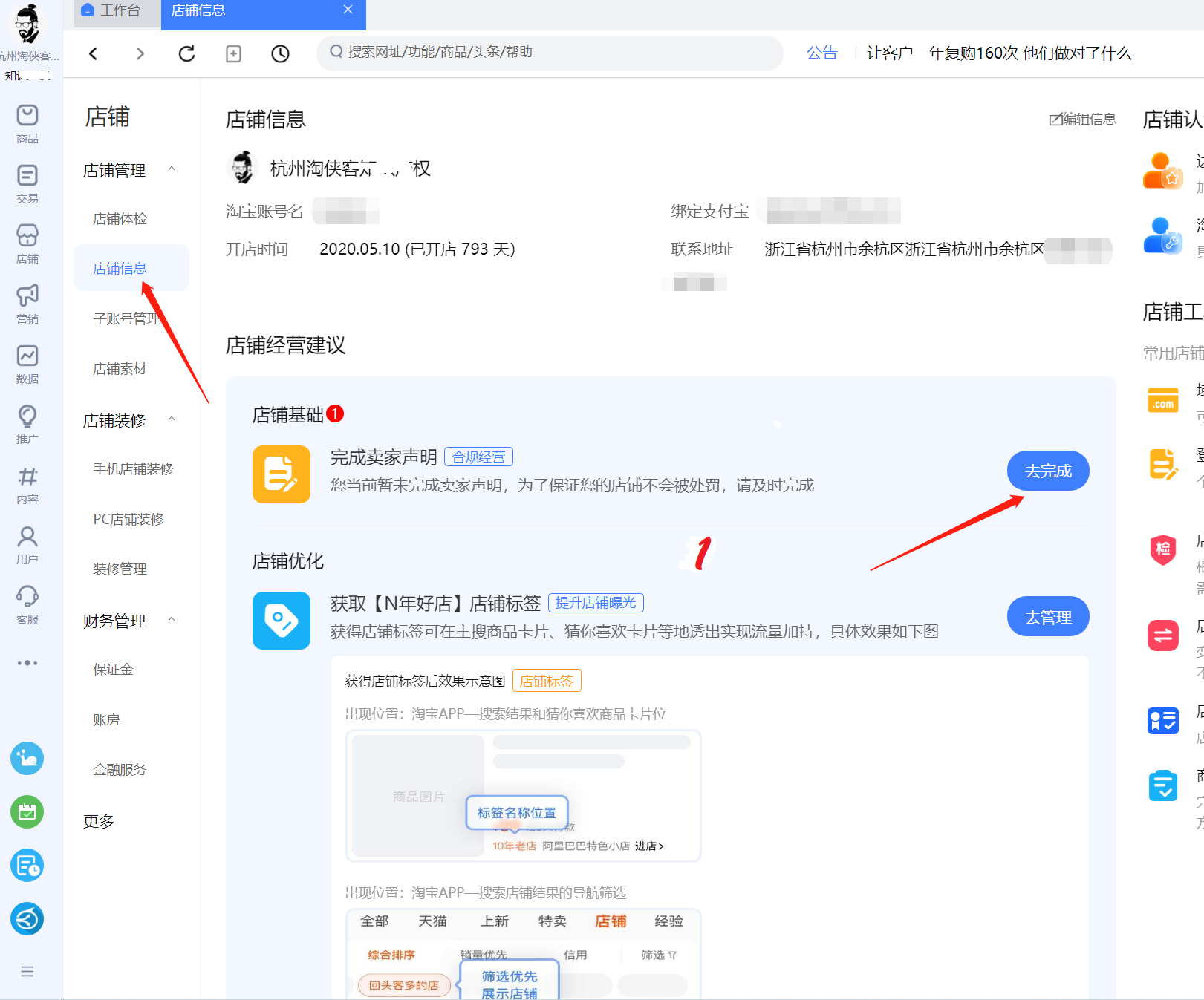Open the 让客户一年复购160次 headline
1204x1000 pixels.
click(999, 53)
